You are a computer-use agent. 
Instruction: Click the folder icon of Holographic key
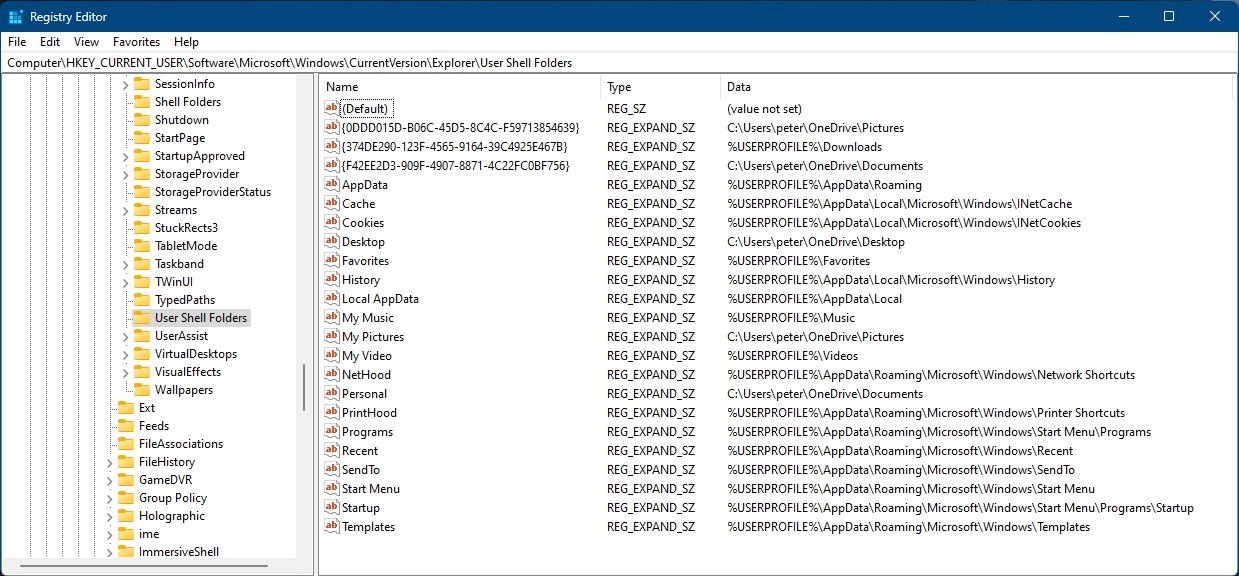125,516
